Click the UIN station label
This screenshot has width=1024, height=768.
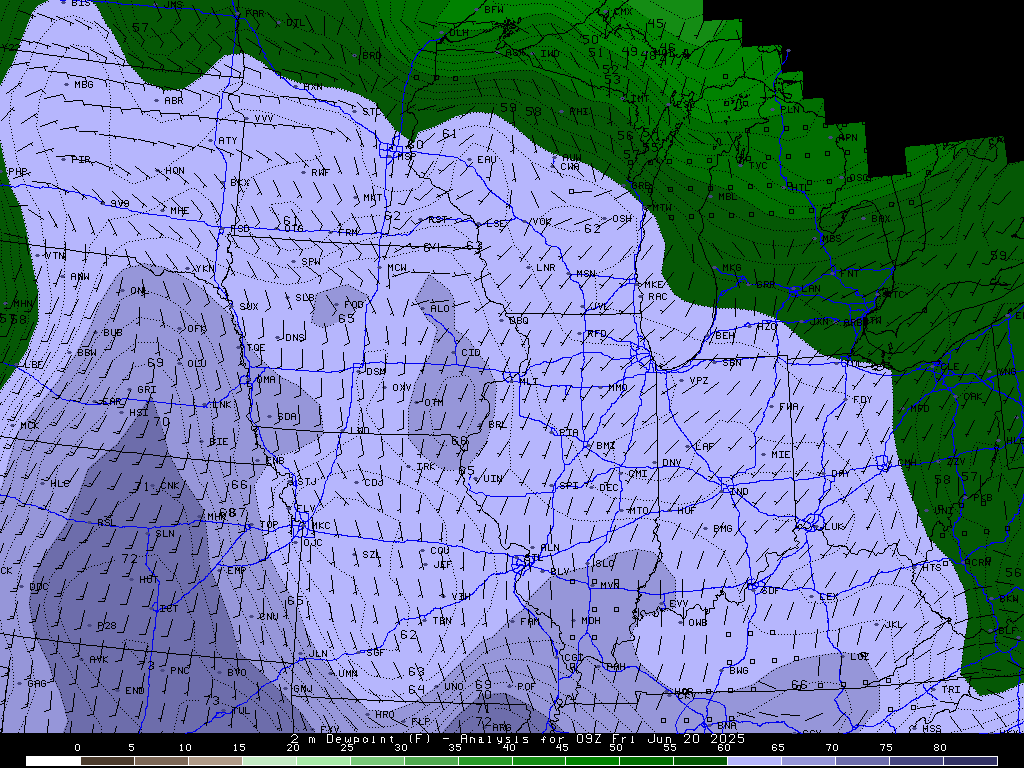point(493,479)
